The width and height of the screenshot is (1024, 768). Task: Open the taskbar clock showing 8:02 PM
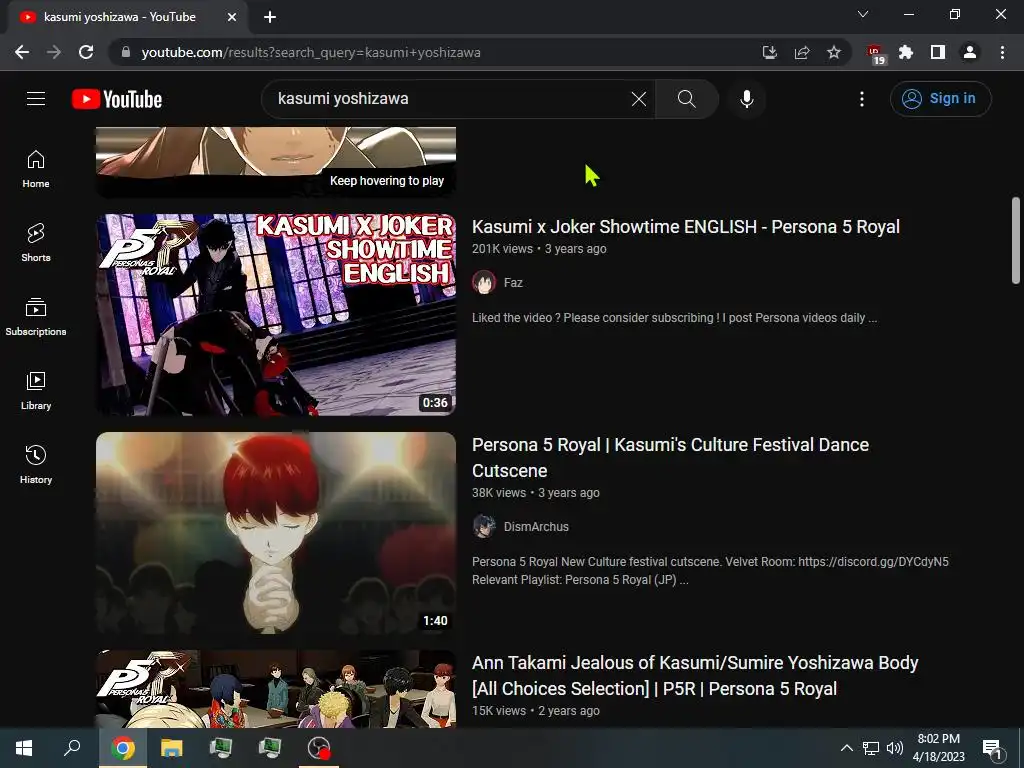pos(938,748)
